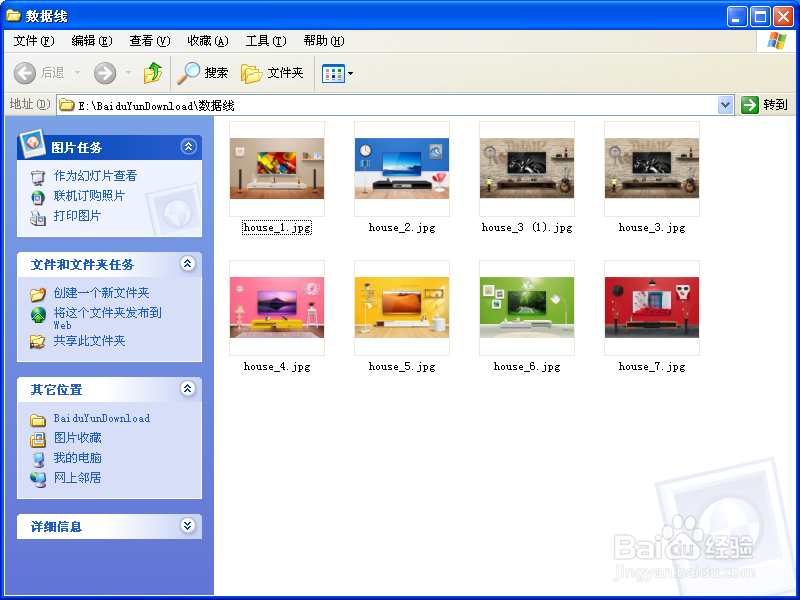Expand the address bar dropdown
Screen dimensions: 800x600
tap(725, 105)
